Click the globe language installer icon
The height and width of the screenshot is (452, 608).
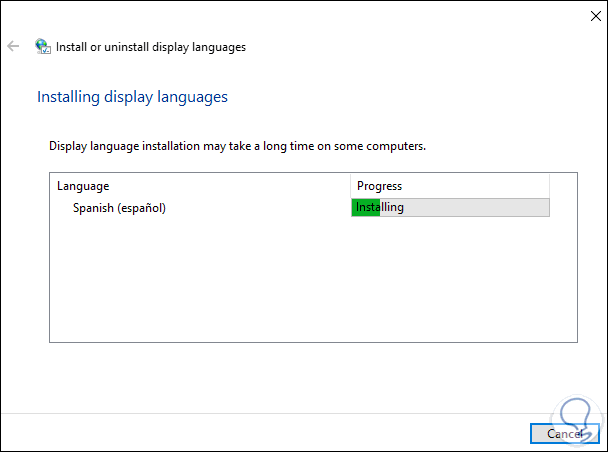pos(42,46)
